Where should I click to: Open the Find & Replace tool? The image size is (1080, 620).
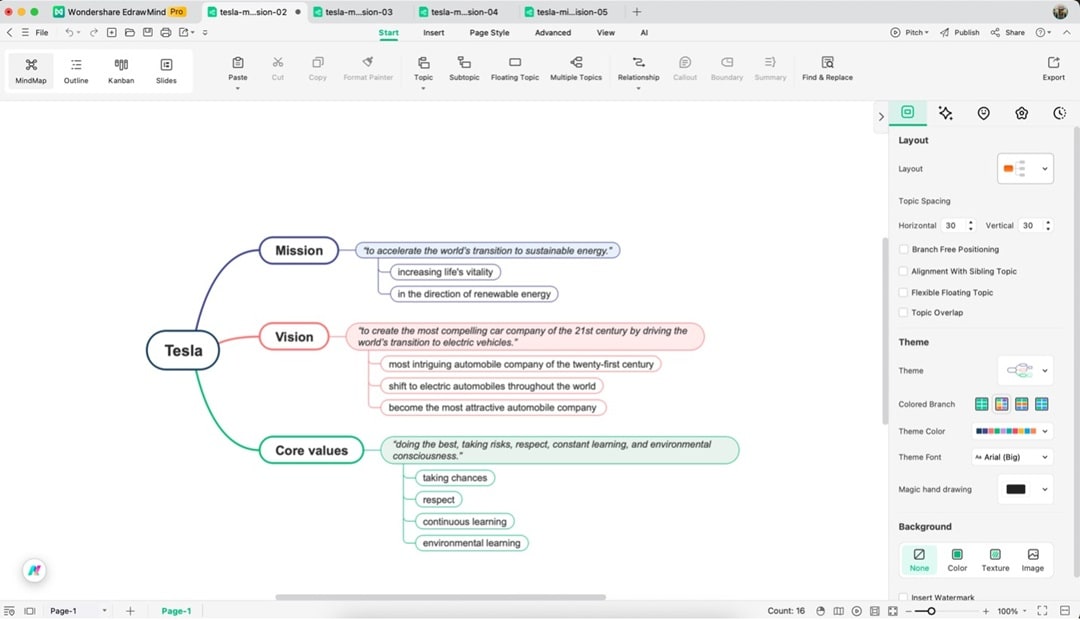click(x=827, y=70)
